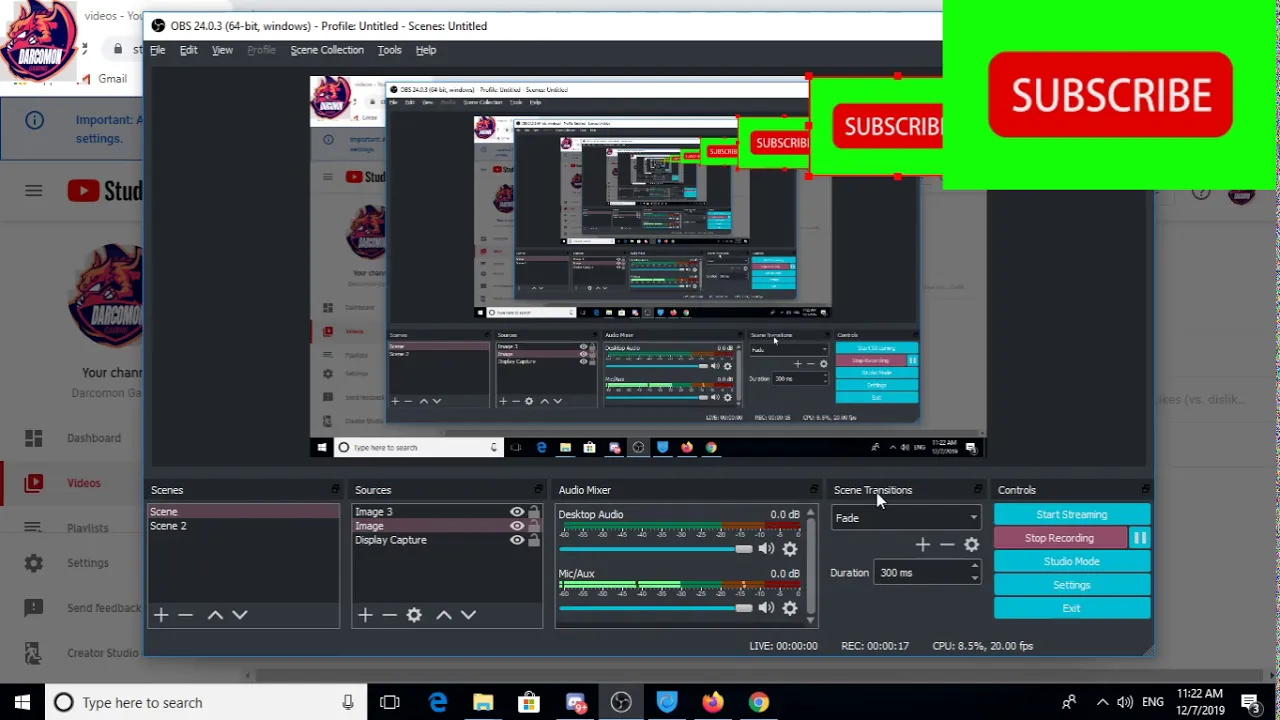Image resolution: width=1280 pixels, height=720 pixels.
Task: Switch to Chrome from the taskbar
Action: 759,703
